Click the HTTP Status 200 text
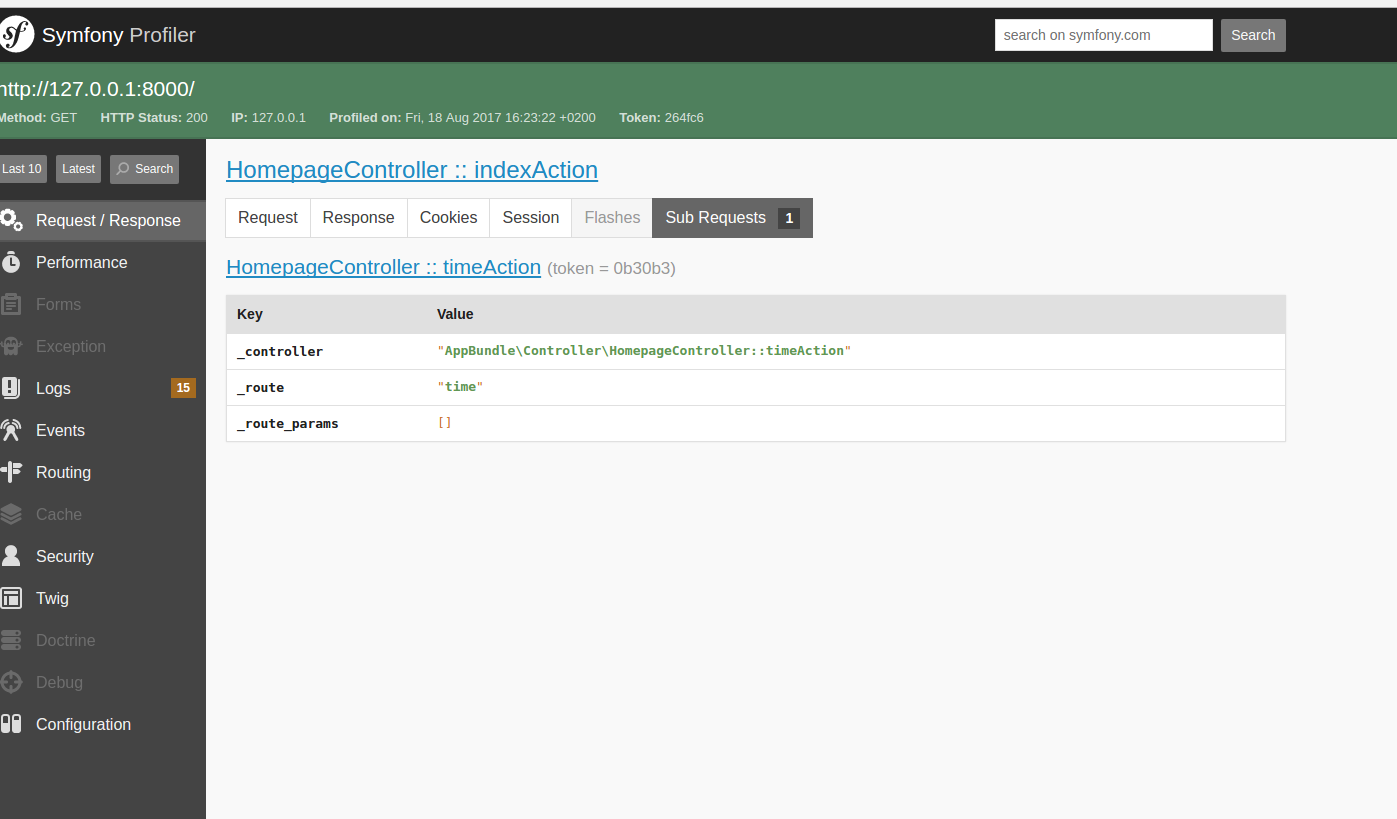 pyautogui.click(x=154, y=117)
